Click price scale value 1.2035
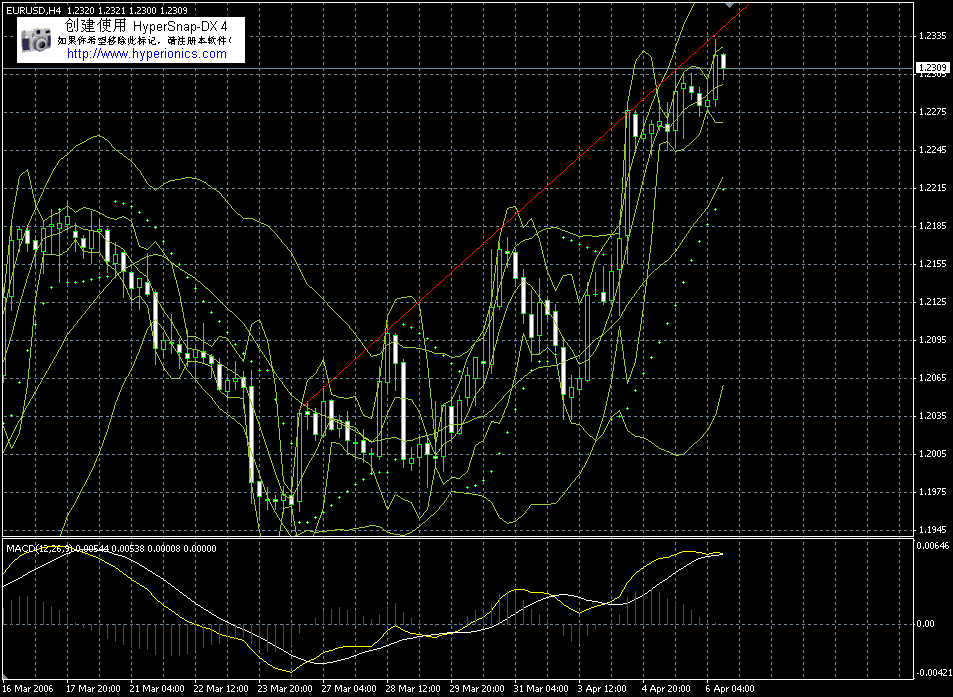Screen dimensions: 953x697 tap(933, 416)
